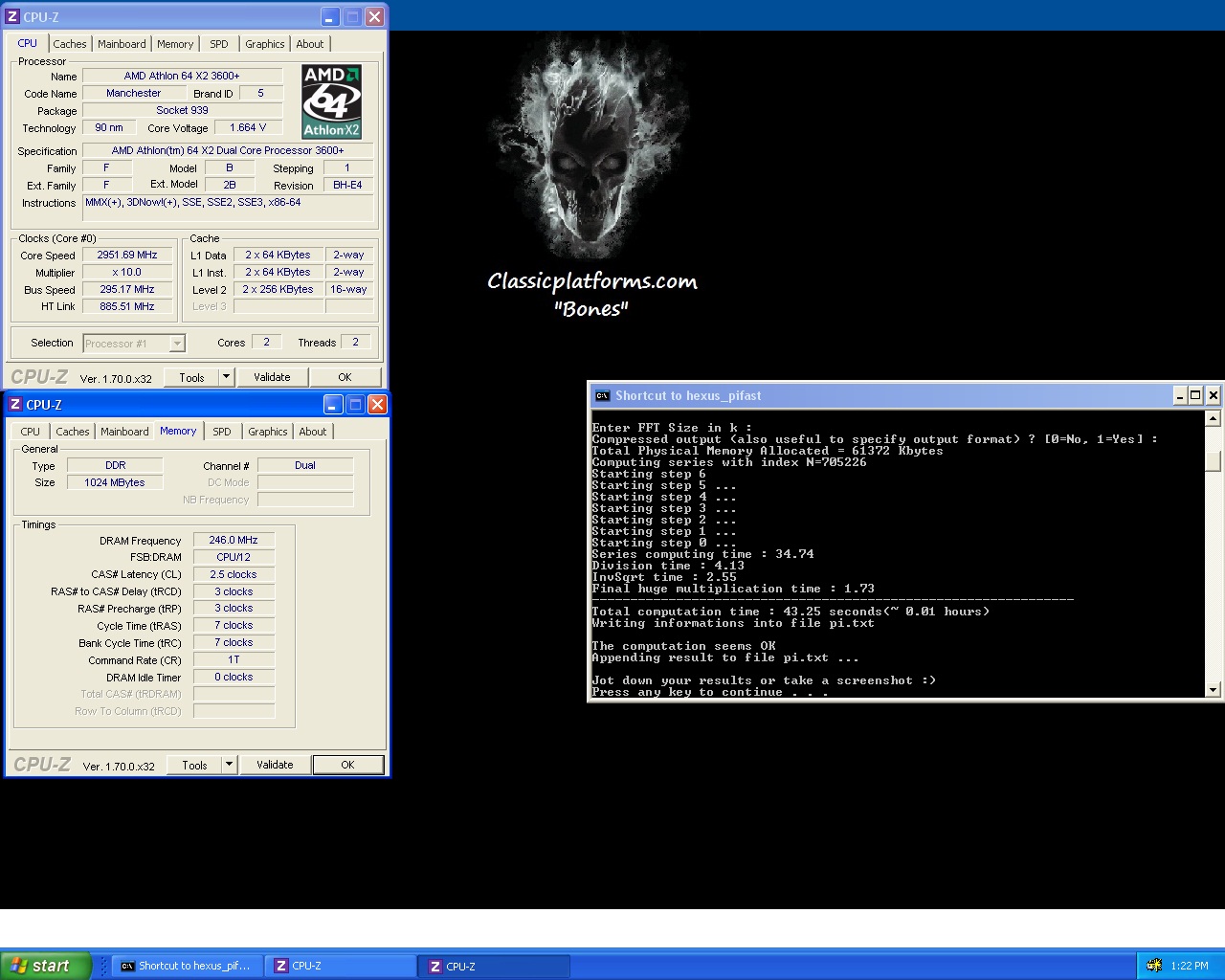Maximize the hexus_pifast console window

coord(1195,395)
